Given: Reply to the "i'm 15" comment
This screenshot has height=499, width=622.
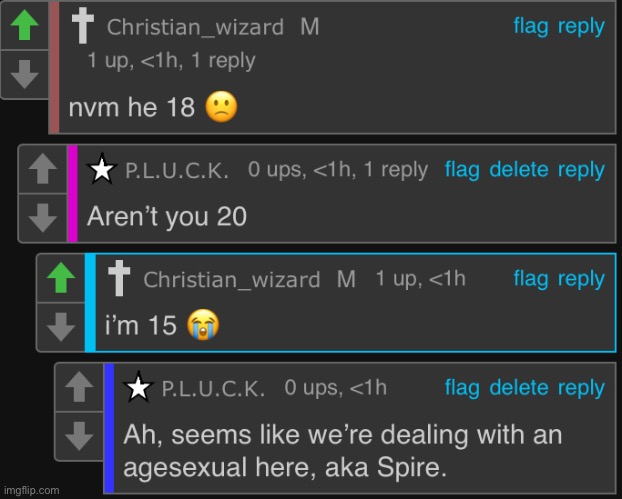Looking at the screenshot, I should (581, 279).
